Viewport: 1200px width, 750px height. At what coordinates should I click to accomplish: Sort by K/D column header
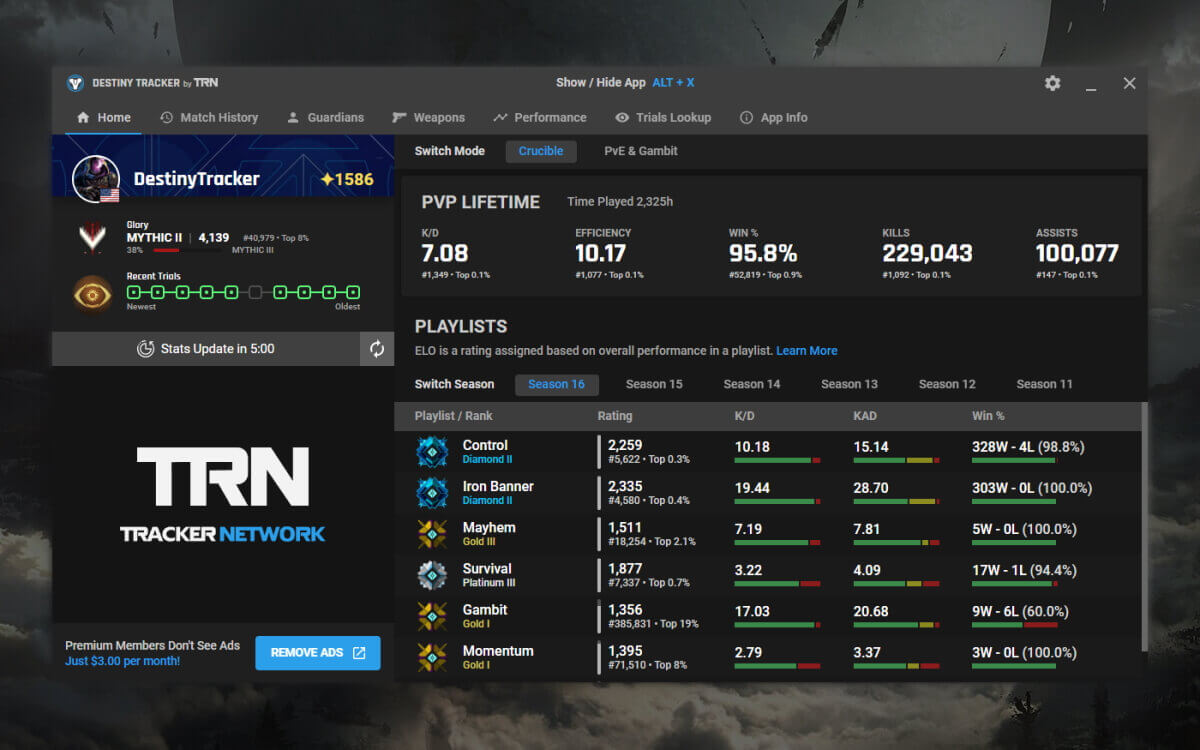pyautogui.click(x=746, y=416)
